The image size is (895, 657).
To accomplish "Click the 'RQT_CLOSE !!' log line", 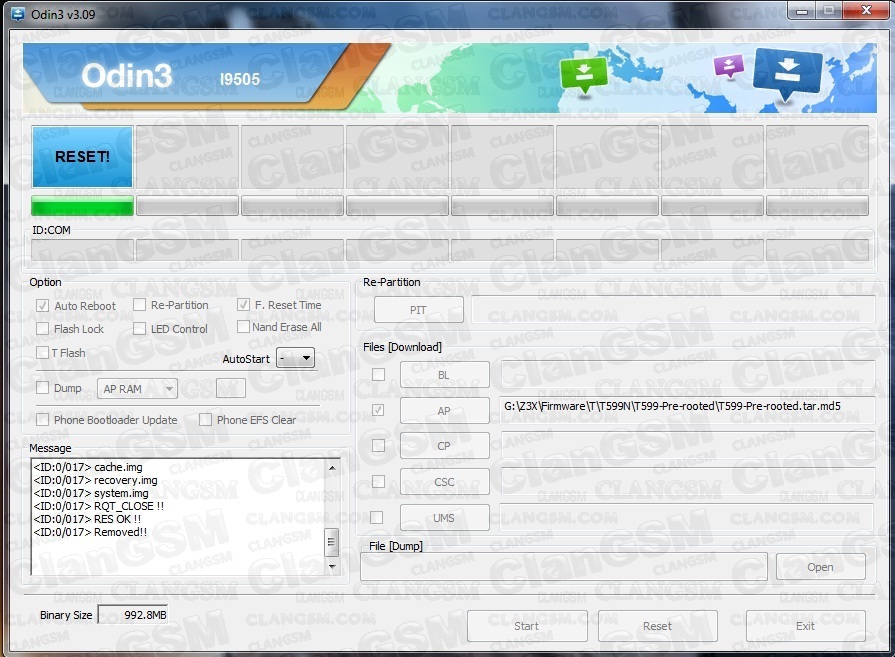I will click(x=99, y=506).
